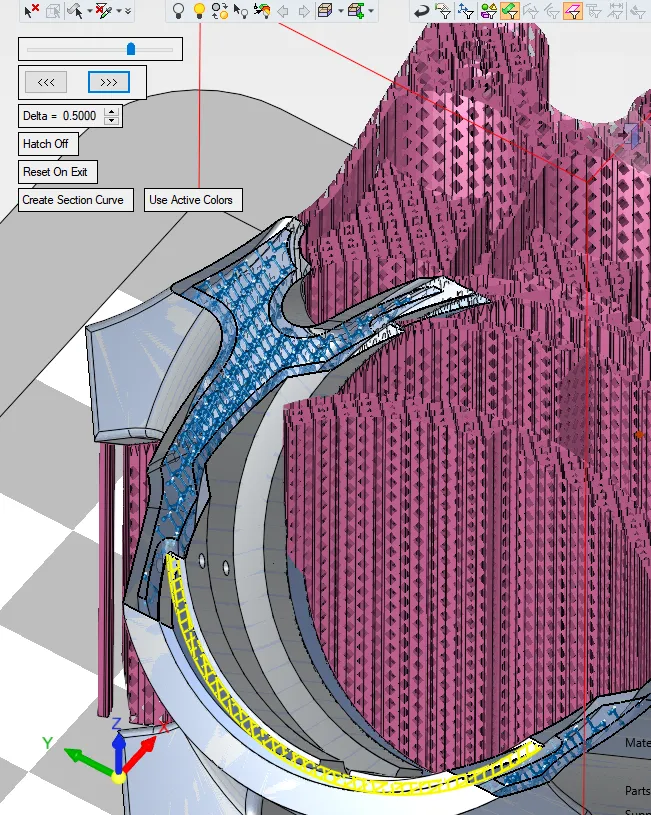Viewport: 651px width, 815px height.
Task: Open the dropdown beside the 3D box icon
Action: click(x=340, y=11)
